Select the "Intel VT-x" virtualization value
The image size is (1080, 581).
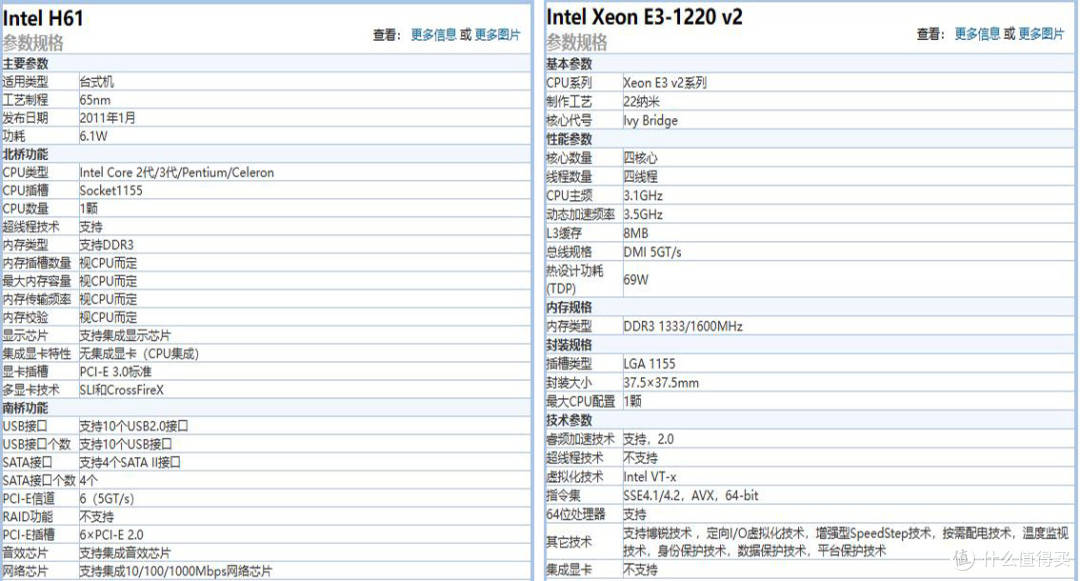click(x=650, y=476)
